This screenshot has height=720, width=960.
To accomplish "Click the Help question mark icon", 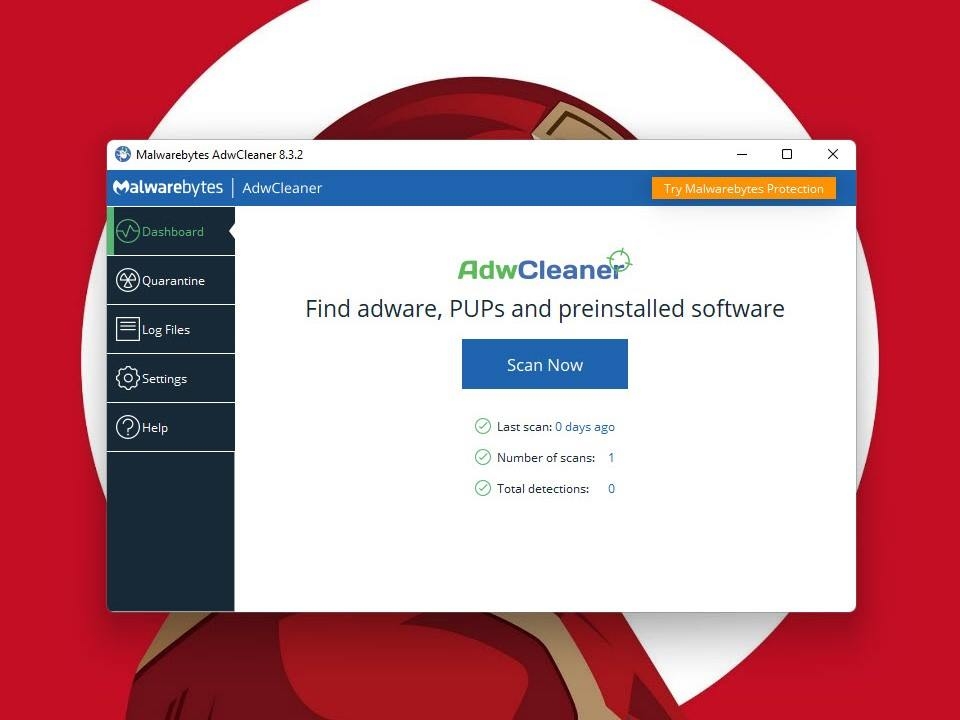I will pyautogui.click(x=127, y=427).
